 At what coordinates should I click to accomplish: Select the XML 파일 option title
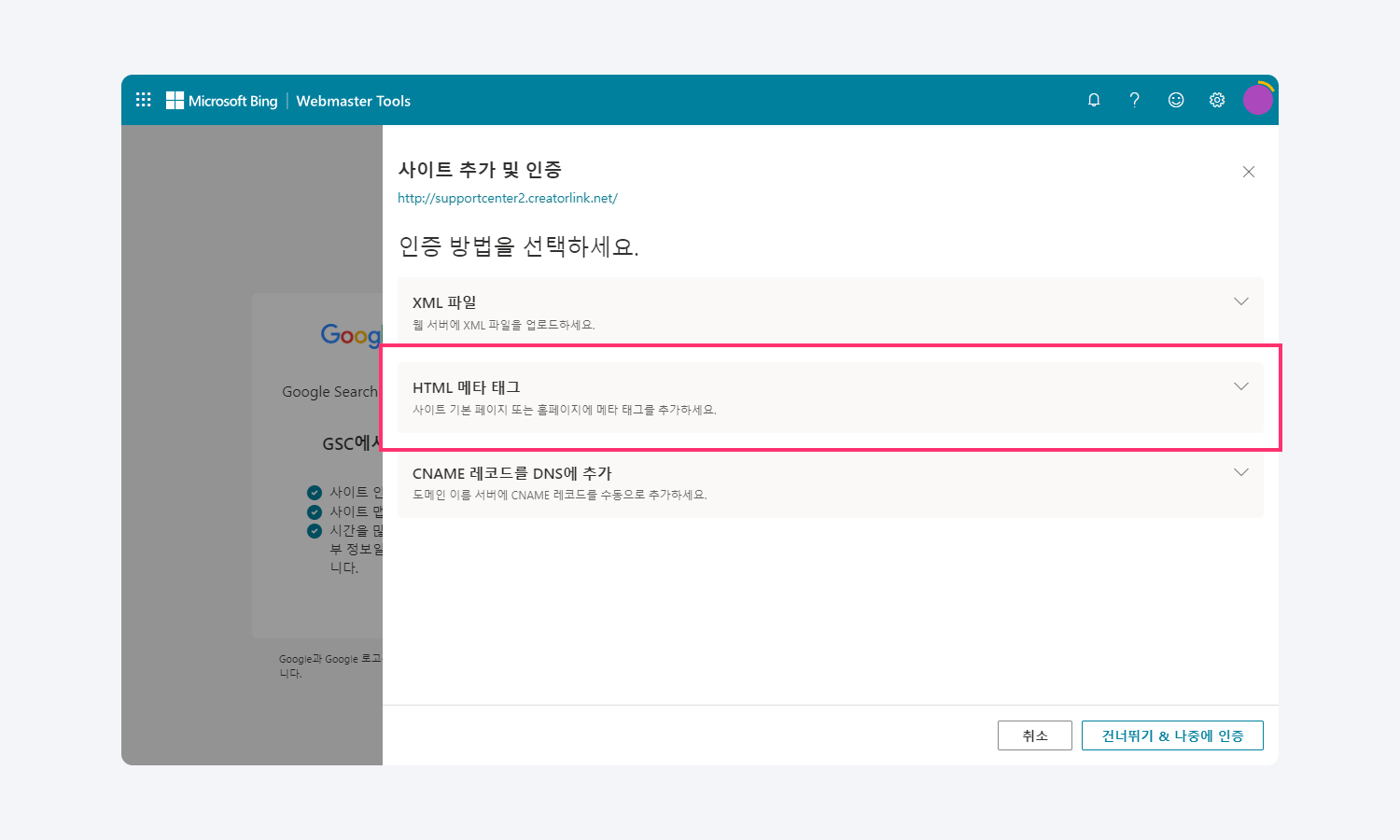(x=444, y=302)
